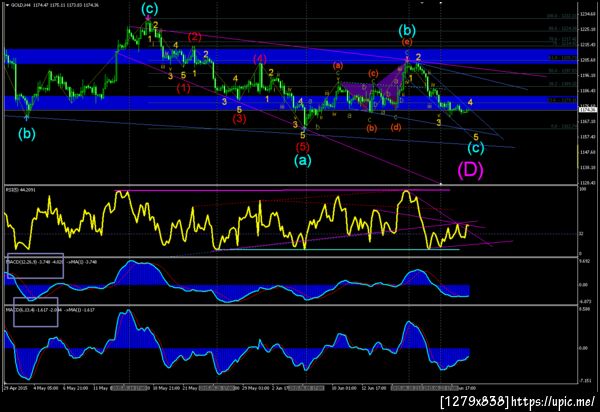This screenshot has width=600, height=412.
Task: Click the 29 May 01:00 date label
Action: pyautogui.click(x=256, y=388)
